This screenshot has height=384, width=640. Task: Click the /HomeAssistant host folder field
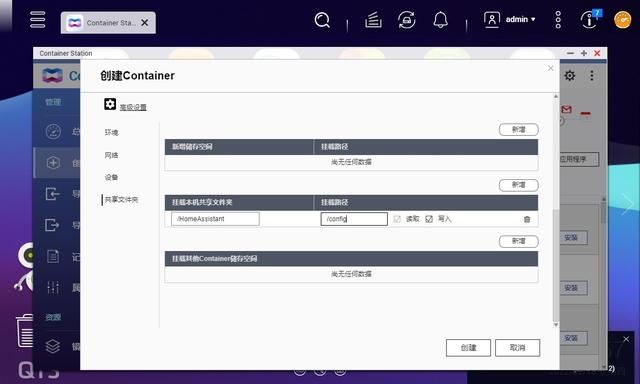215,219
